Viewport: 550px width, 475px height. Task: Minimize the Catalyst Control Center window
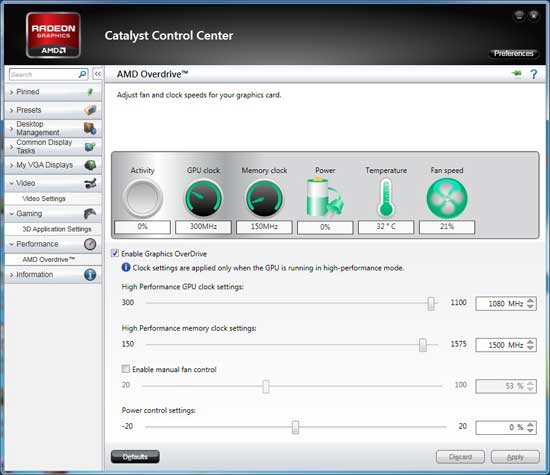519,15
